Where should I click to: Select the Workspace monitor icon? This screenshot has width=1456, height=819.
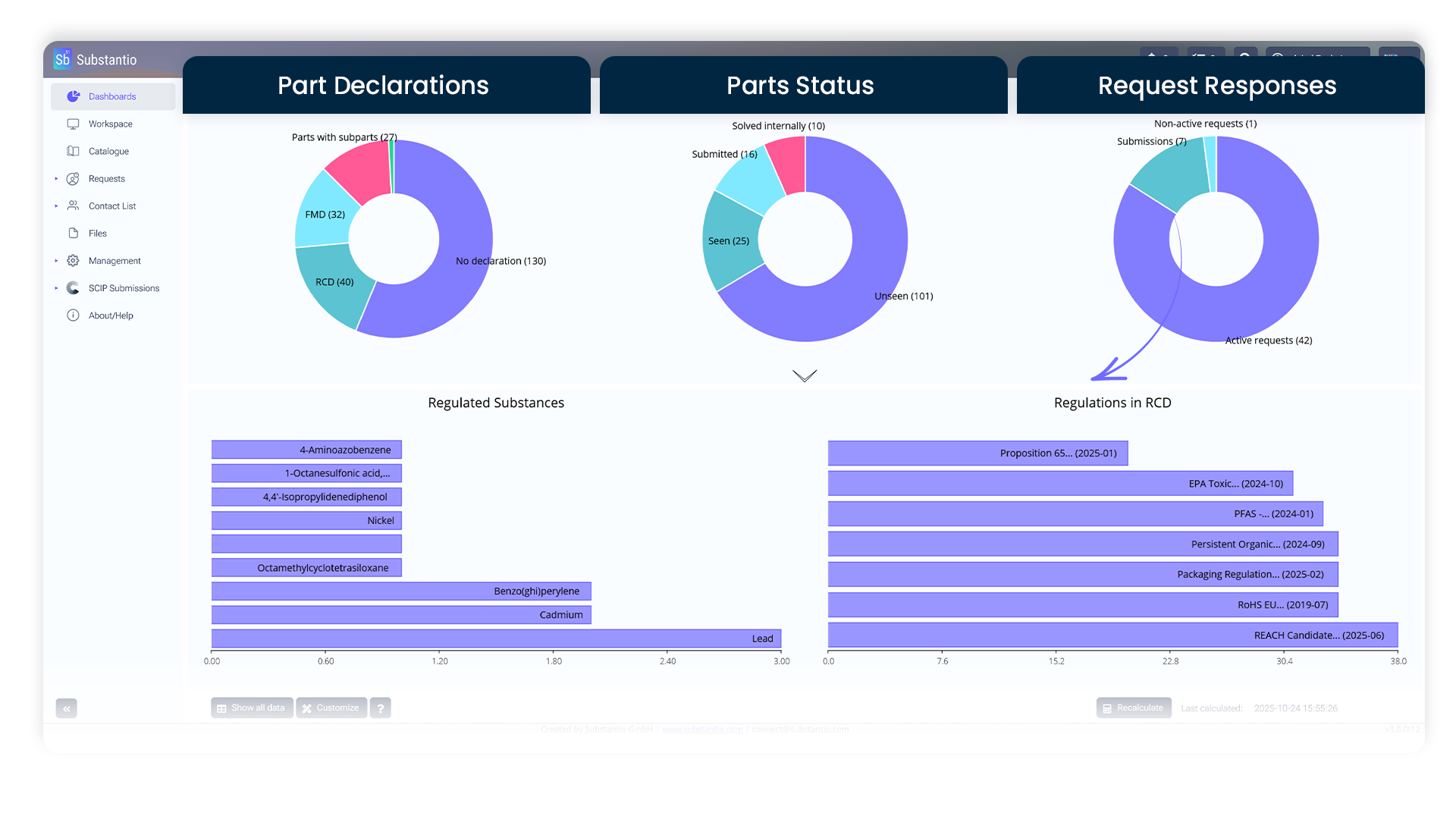[73, 124]
